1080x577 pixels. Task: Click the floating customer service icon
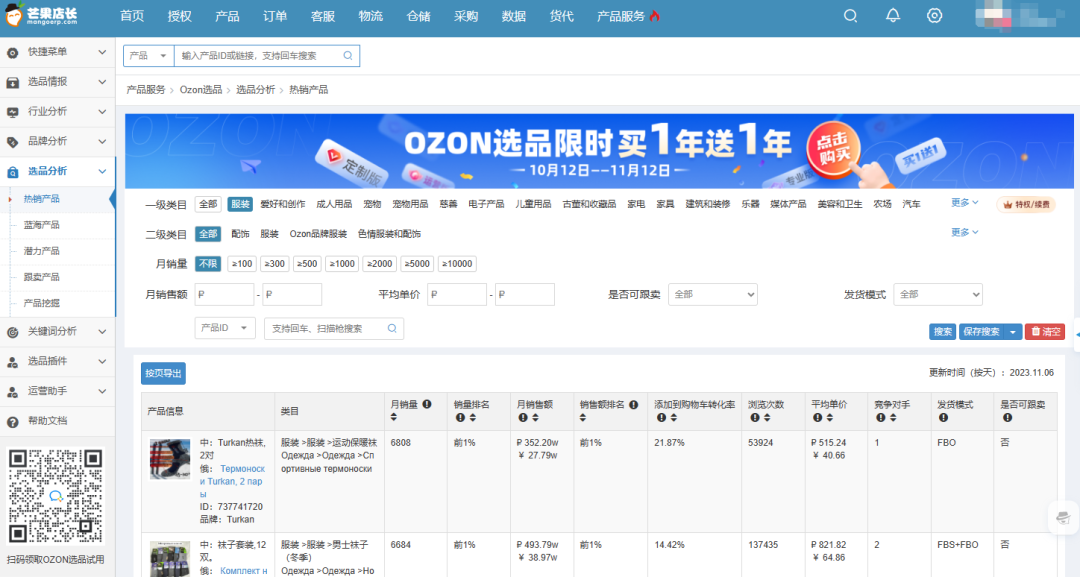[x=1063, y=518]
